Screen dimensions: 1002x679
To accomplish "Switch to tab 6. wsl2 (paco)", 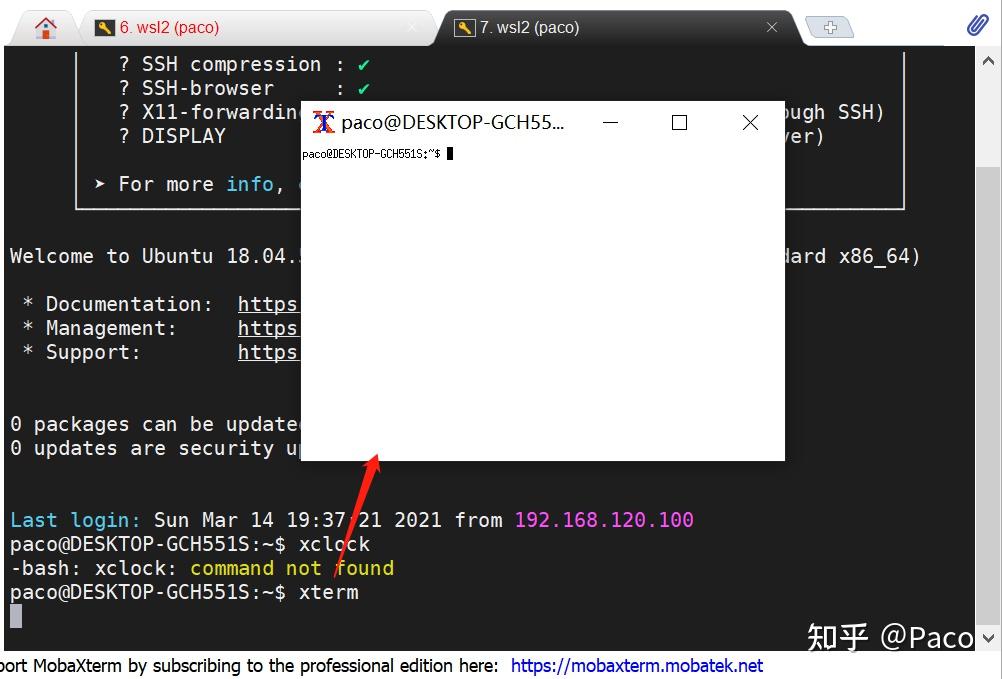I will [173, 29].
